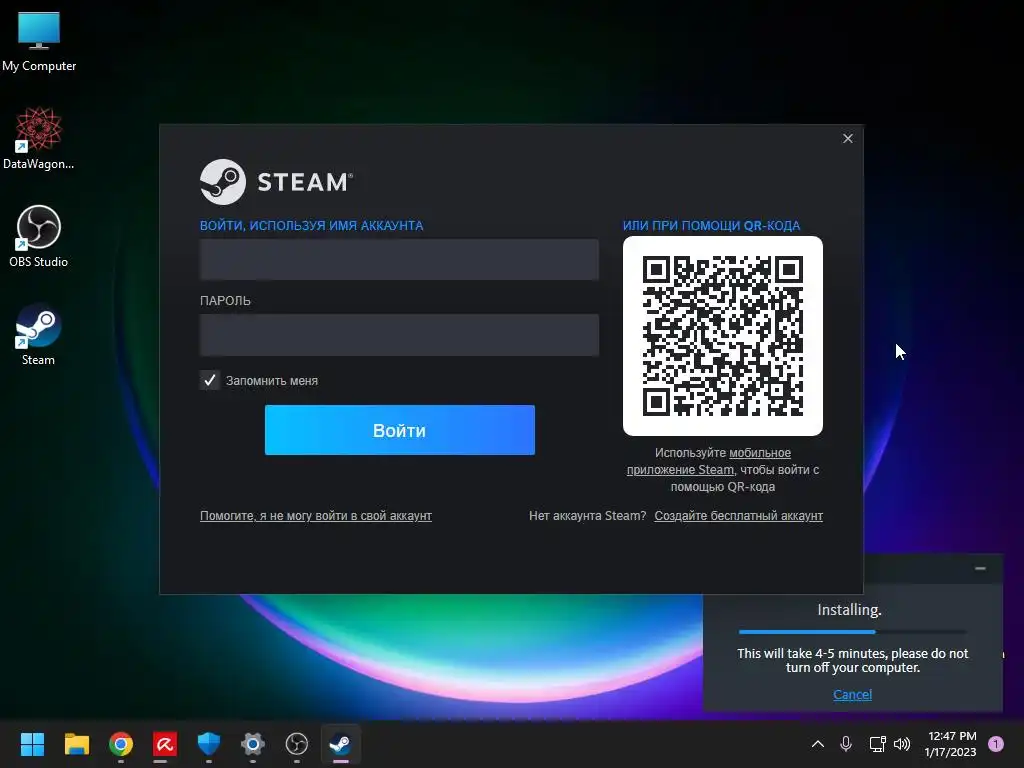
Task: Open network status tray icon
Action: pos(877,744)
